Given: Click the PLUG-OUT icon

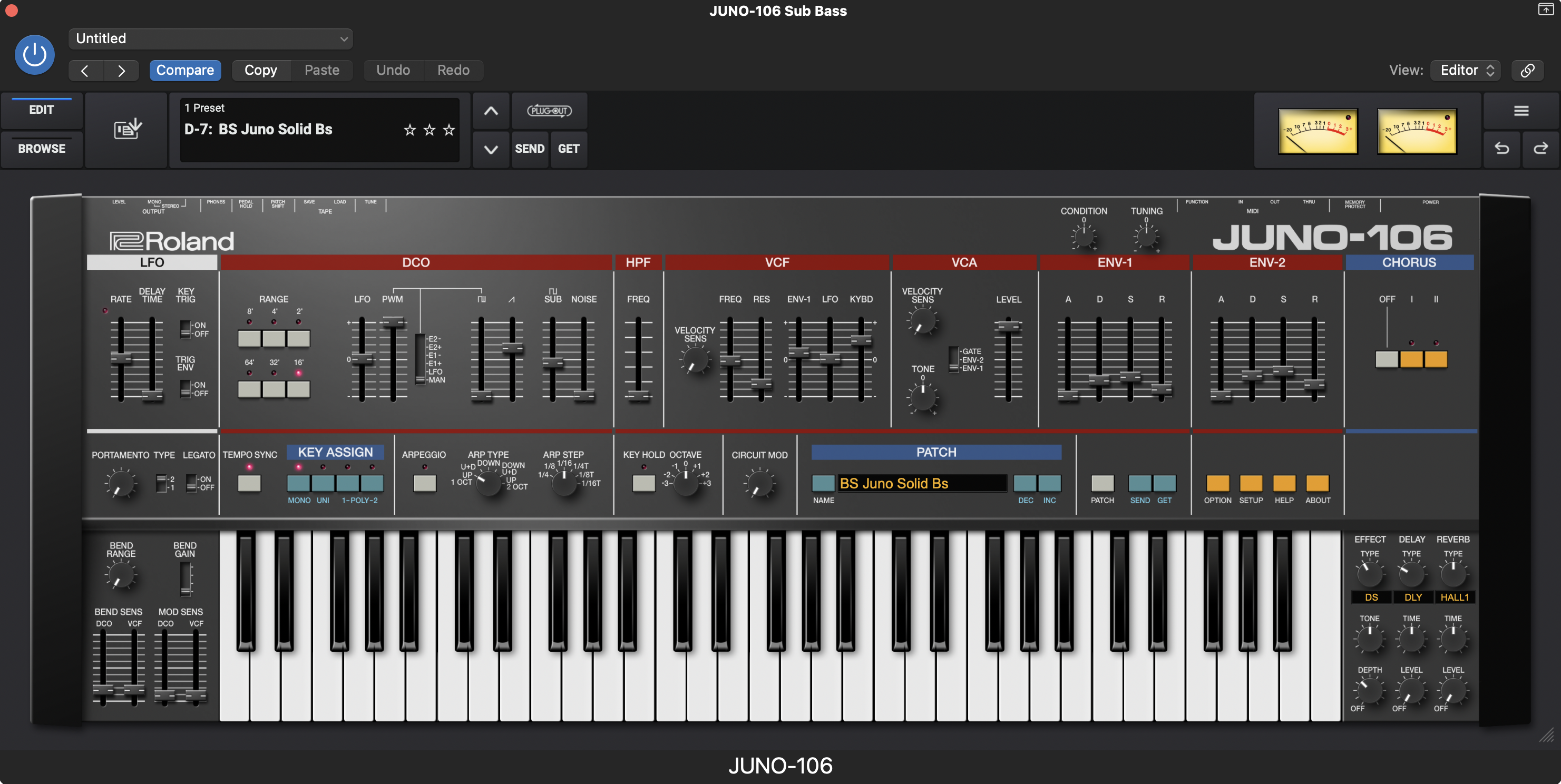Looking at the screenshot, I should [549, 111].
